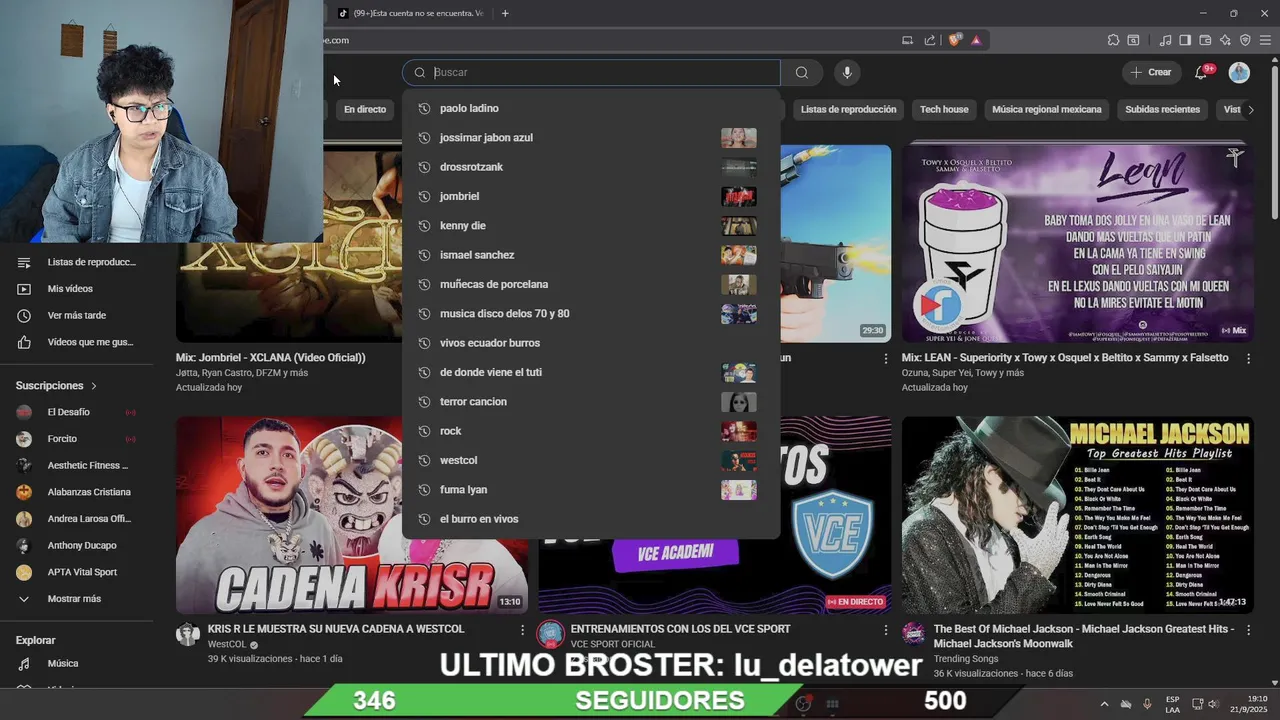Select the Subidas recientes chip

1162,110
